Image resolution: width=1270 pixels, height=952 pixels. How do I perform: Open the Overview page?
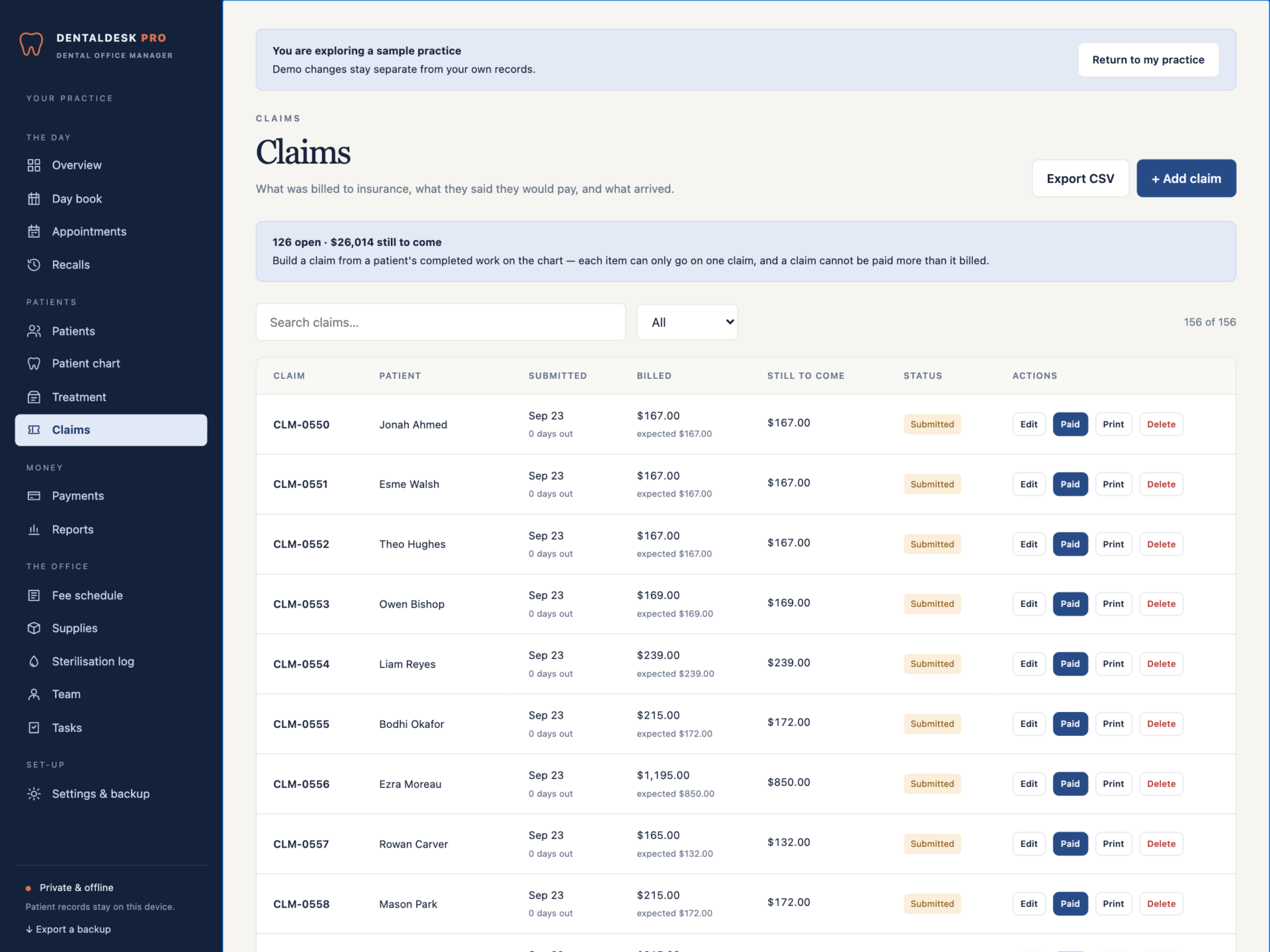click(111, 165)
